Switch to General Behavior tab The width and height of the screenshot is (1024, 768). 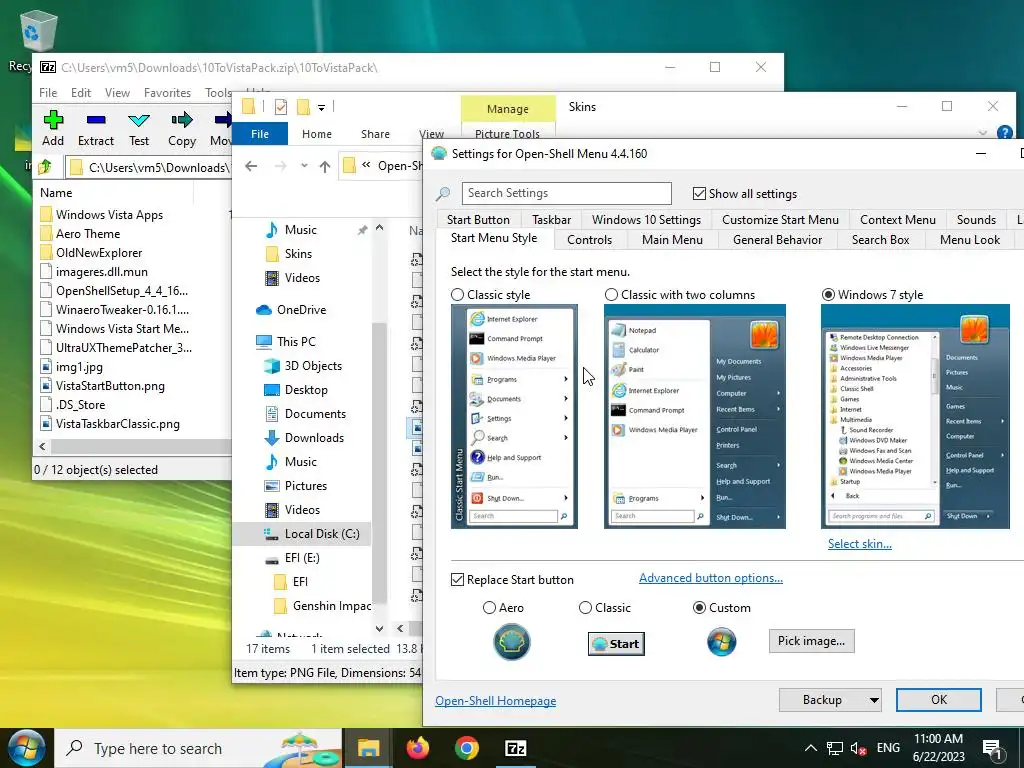click(x=777, y=240)
